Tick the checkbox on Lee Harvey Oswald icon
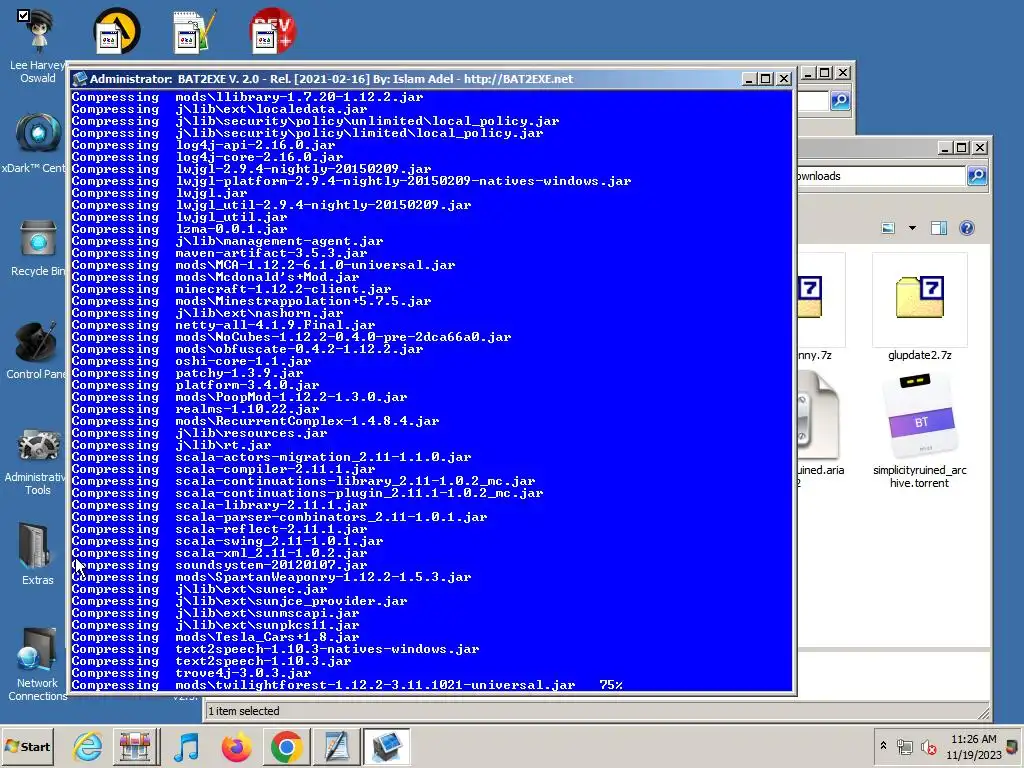 pos(24,15)
